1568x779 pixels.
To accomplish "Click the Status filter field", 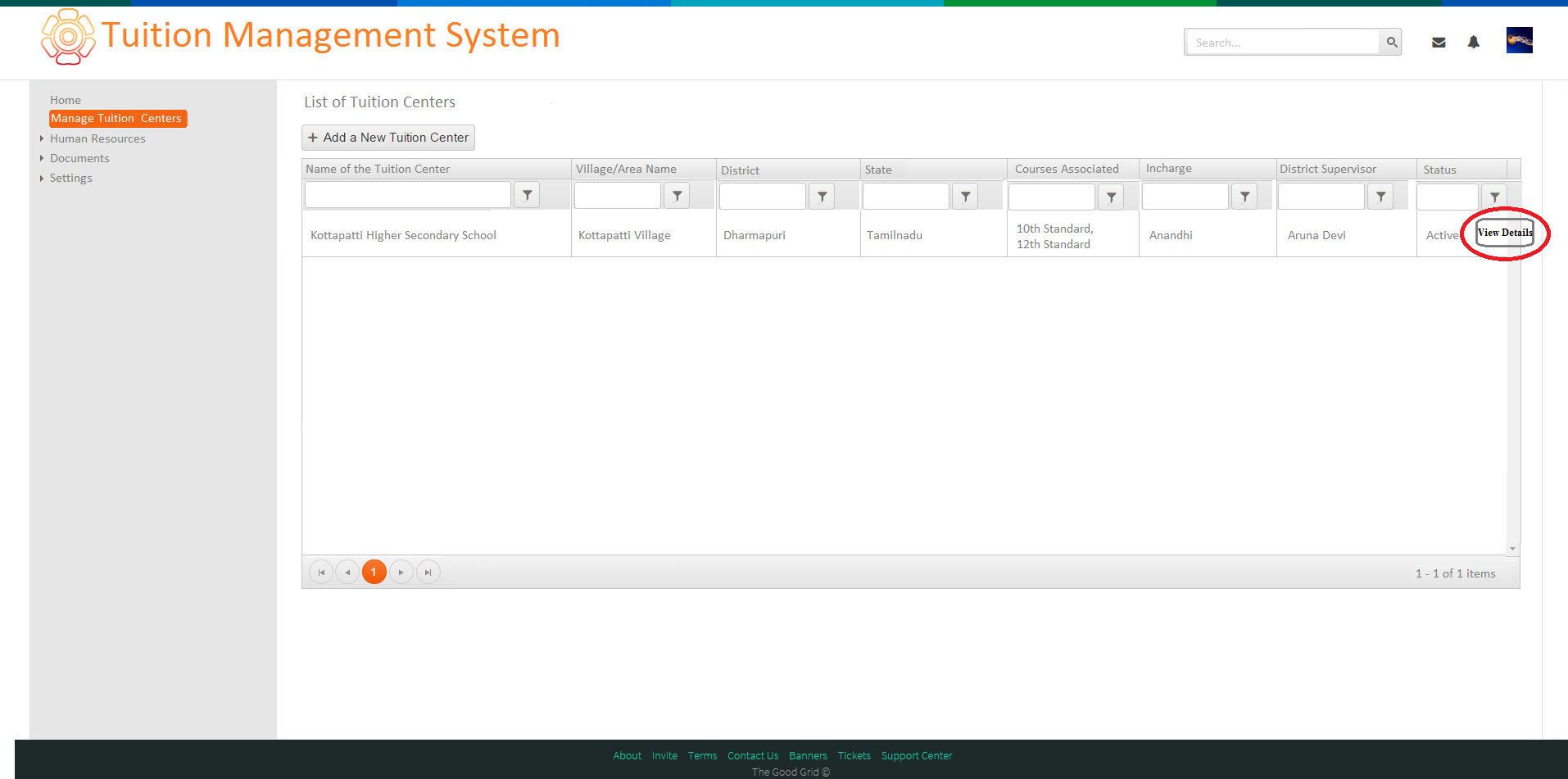I will coord(1448,197).
